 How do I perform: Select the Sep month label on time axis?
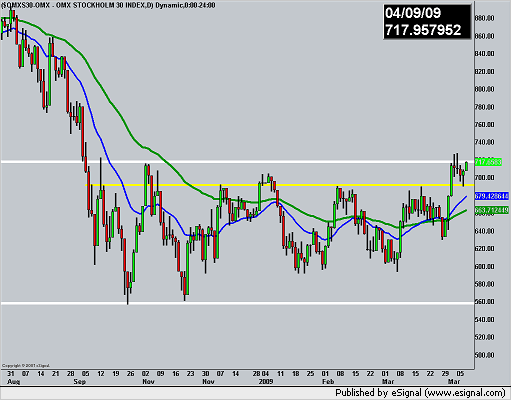pos(79,382)
